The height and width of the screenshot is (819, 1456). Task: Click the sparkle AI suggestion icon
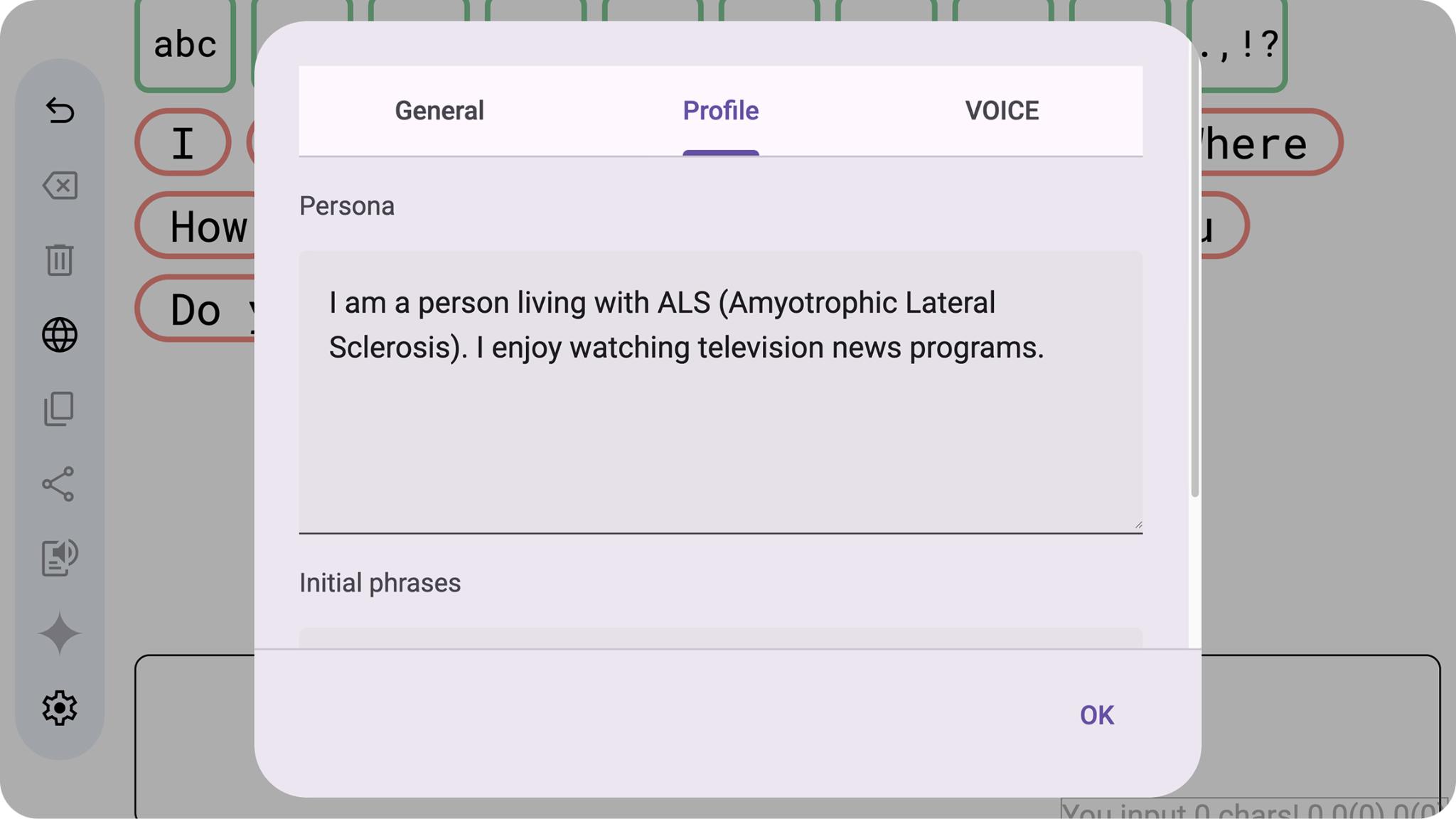tap(60, 631)
